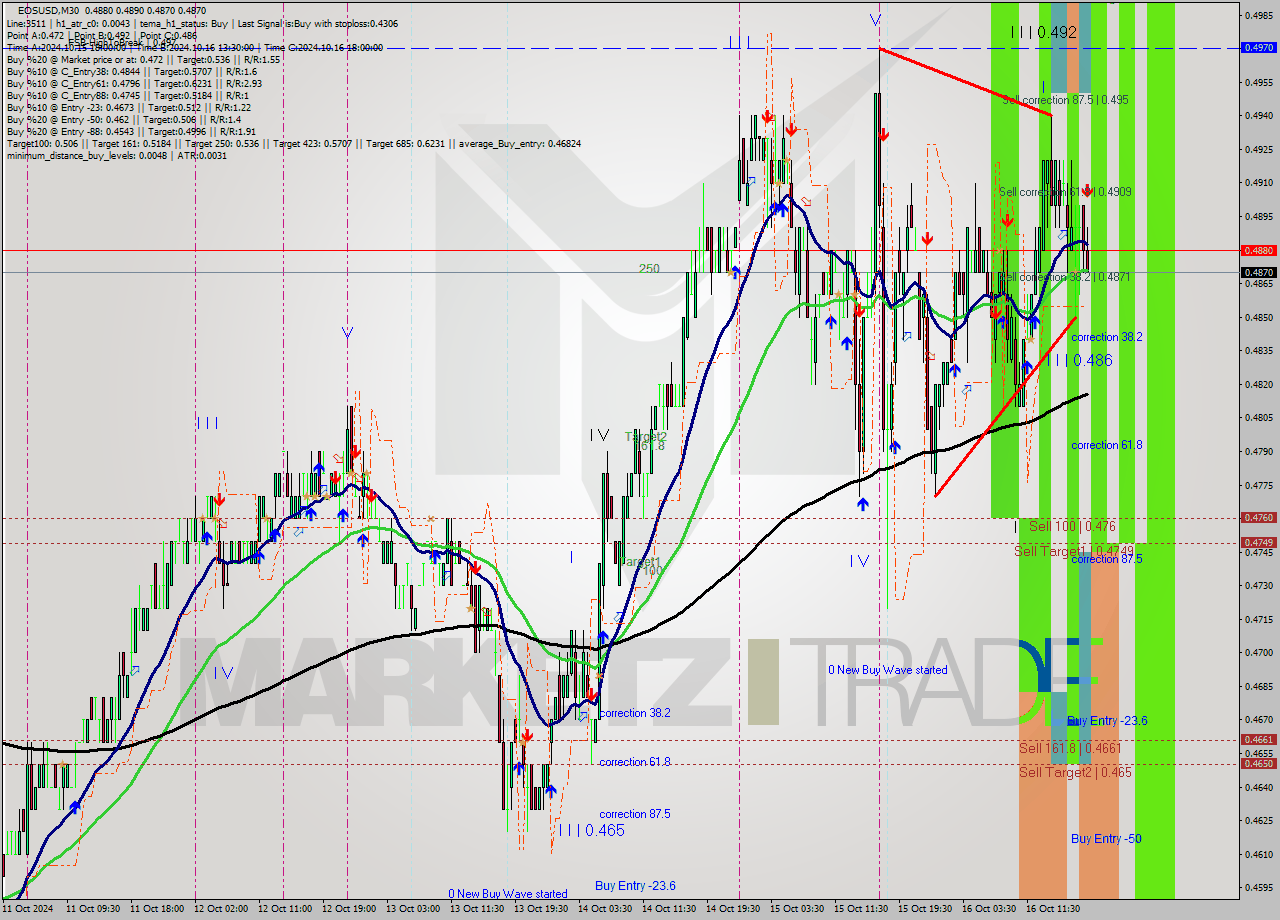Select the '14 Oct 11:30' time axis label
Viewport: 1280px width, 920px height.
669,909
